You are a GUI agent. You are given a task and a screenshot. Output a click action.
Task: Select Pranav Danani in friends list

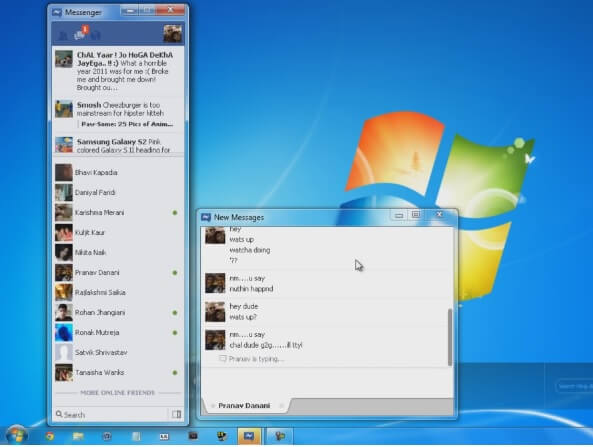click(x=118, y=273)
